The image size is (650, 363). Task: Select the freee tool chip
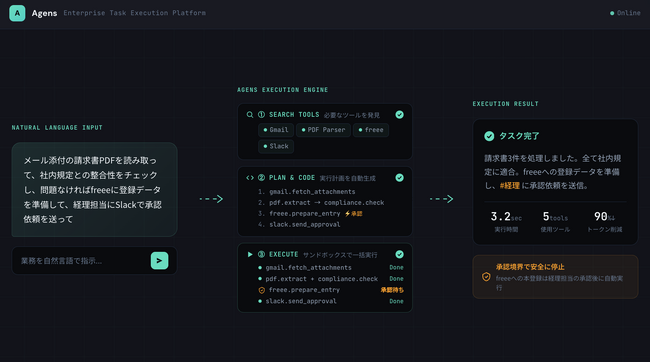pyautogui.click(x=371, y=130)
